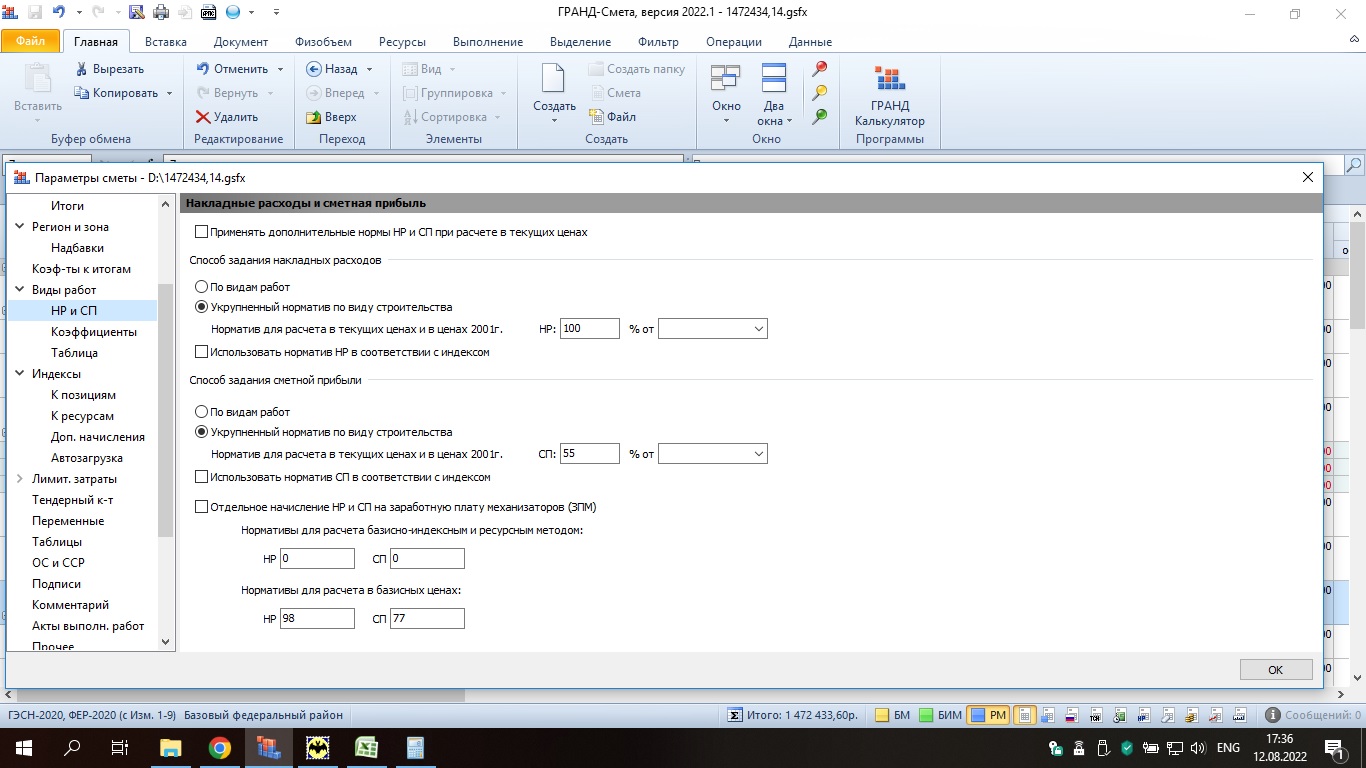The image size is (1366, 768).
Task: Select 'По видам работ' for накладных расходов
Action: coord(202,287)
